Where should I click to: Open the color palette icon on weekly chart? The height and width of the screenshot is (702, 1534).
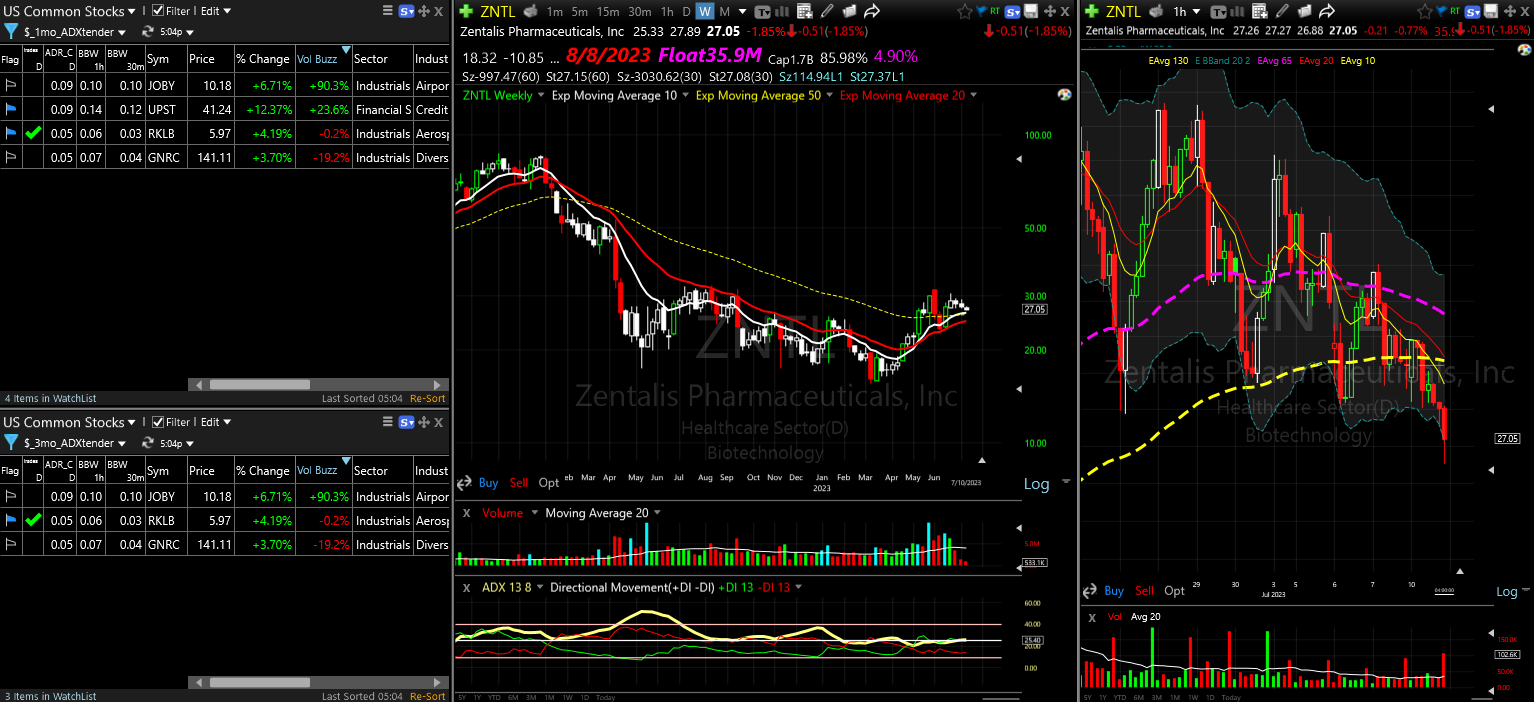[1064, 95]
